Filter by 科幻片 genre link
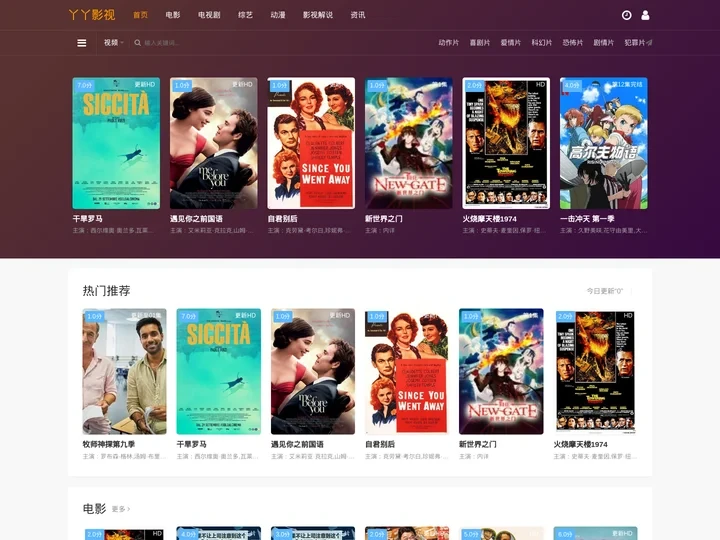This screenshot has height=540, width=720. (x=542, y=43)
